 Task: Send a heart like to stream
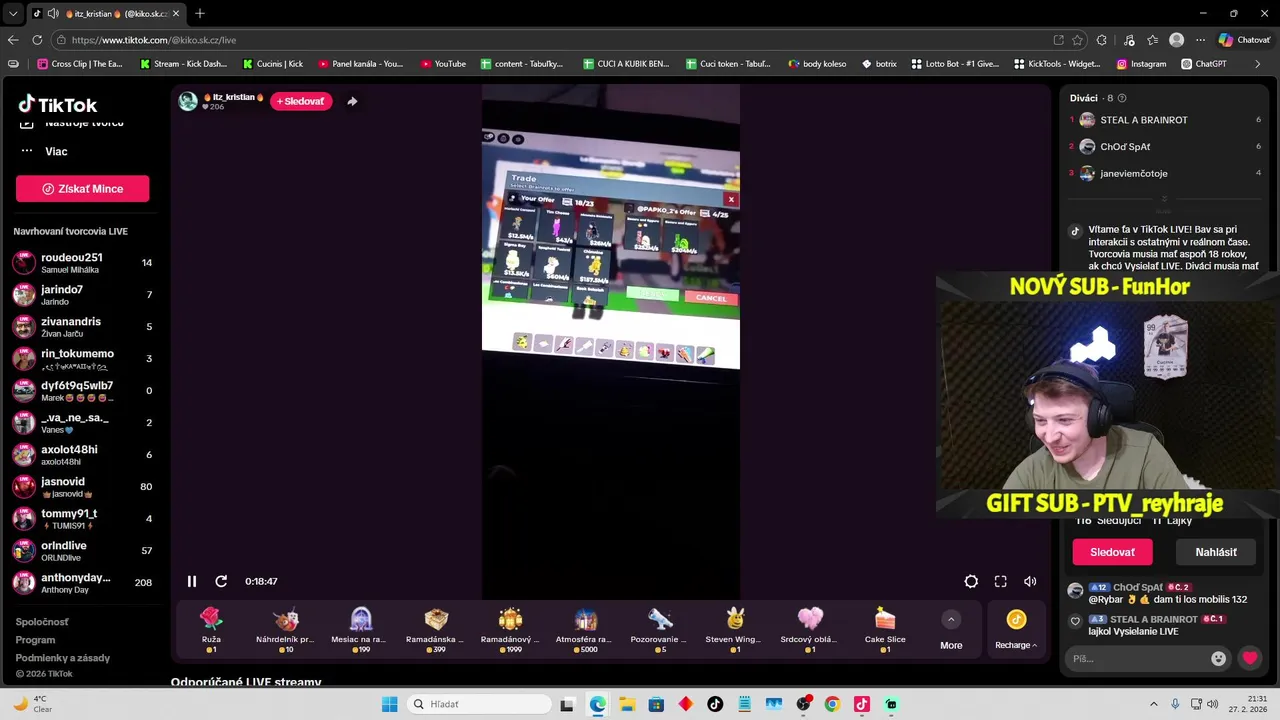coord(1250,658)
